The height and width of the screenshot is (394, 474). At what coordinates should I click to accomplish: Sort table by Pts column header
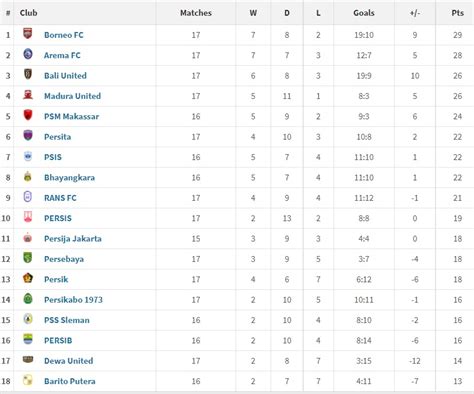point(457,13)
